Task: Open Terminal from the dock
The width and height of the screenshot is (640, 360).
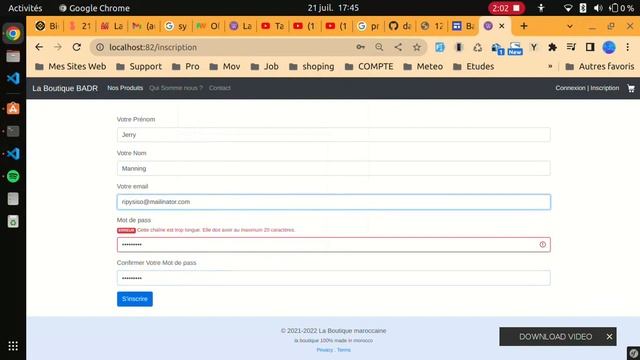Action: point(13,131)
